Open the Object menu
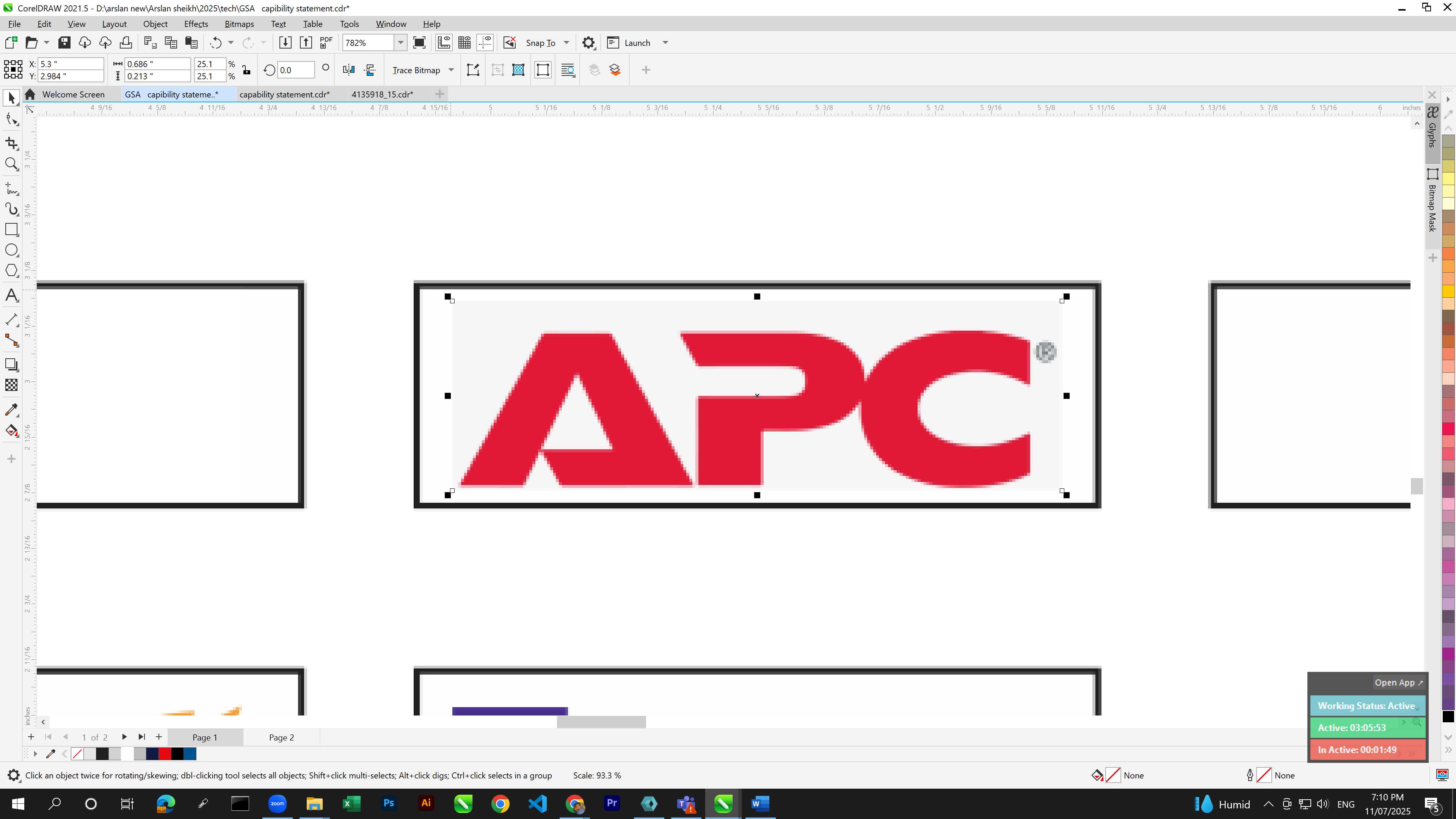The width and height of the screenshot is (1456, 819). 155,24
